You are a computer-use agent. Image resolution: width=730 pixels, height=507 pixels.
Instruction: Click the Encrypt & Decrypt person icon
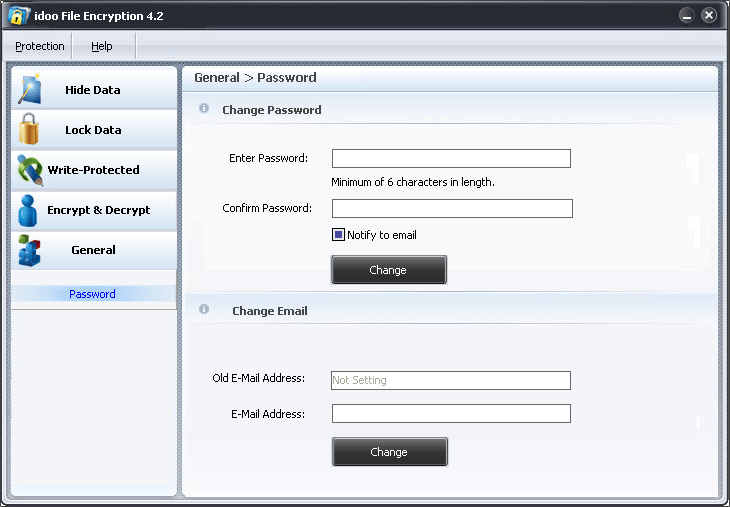(27, 210)
